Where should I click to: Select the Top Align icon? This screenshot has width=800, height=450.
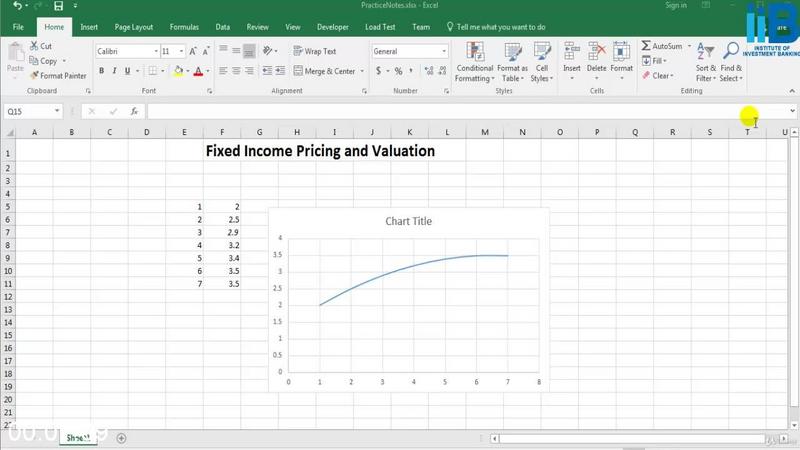click(x=223, y=51)
